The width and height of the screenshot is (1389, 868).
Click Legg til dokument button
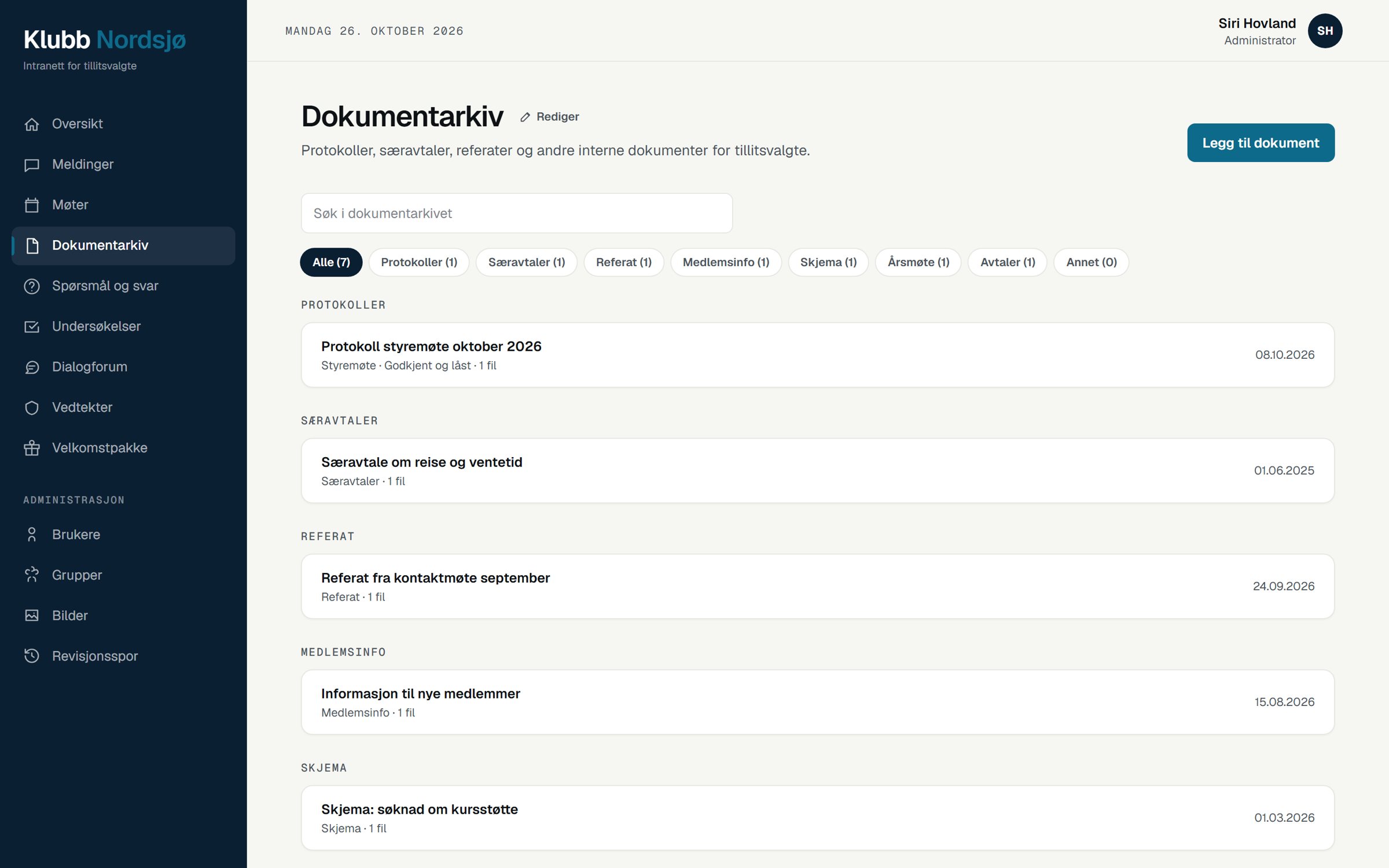pyautogui.click(x=1261, y=143)
